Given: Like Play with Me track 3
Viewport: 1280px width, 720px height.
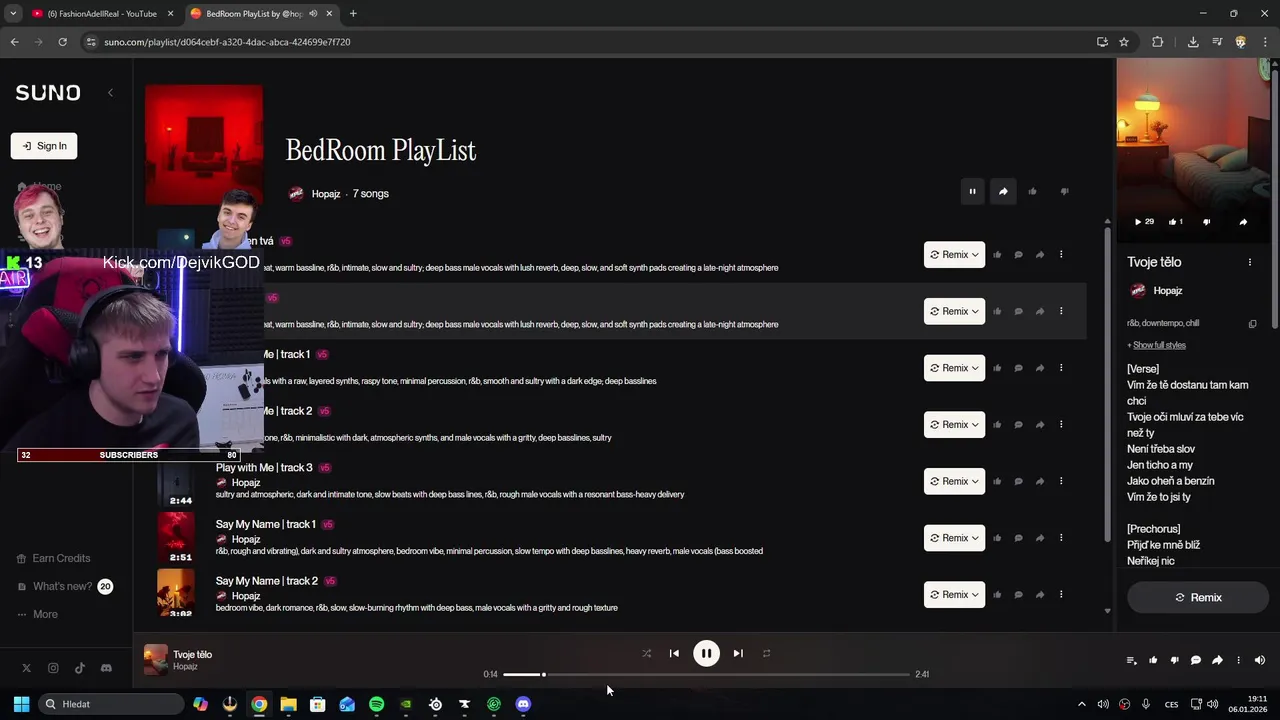Looking at the screenshot, I should pyautogui.click(x=997, y=481).
